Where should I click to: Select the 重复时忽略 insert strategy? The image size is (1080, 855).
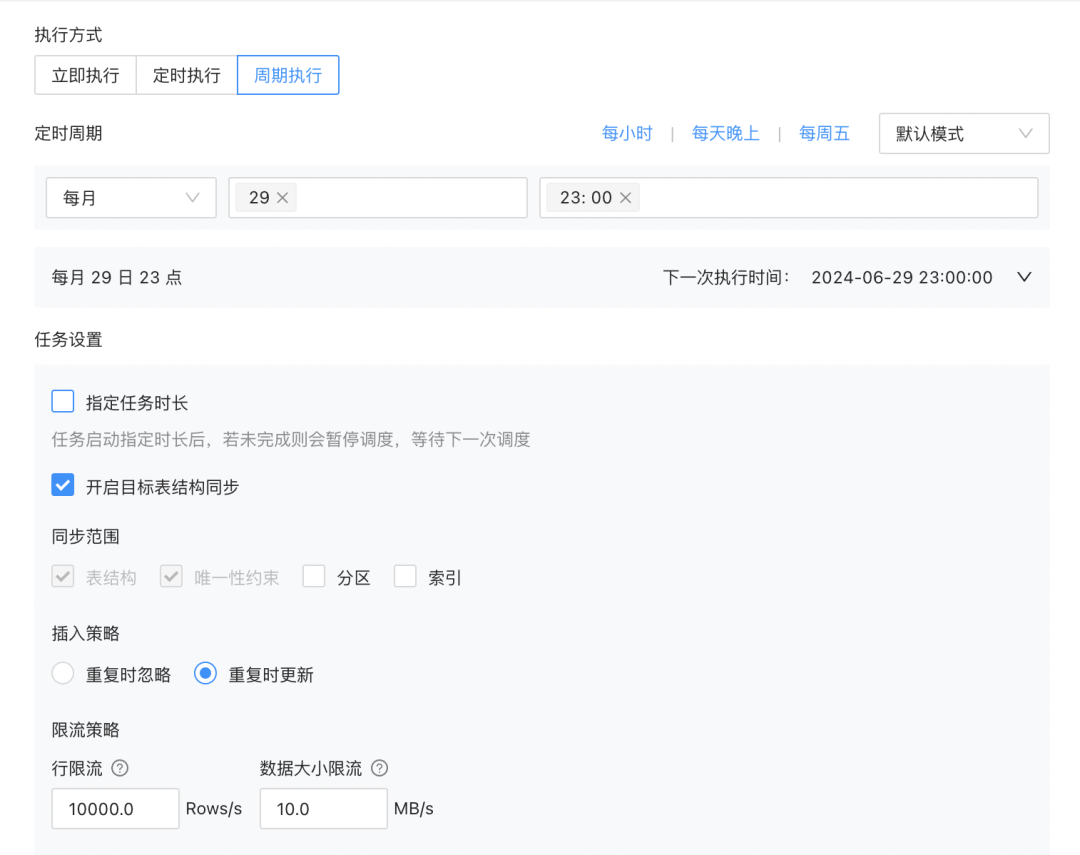pos(62,673)
